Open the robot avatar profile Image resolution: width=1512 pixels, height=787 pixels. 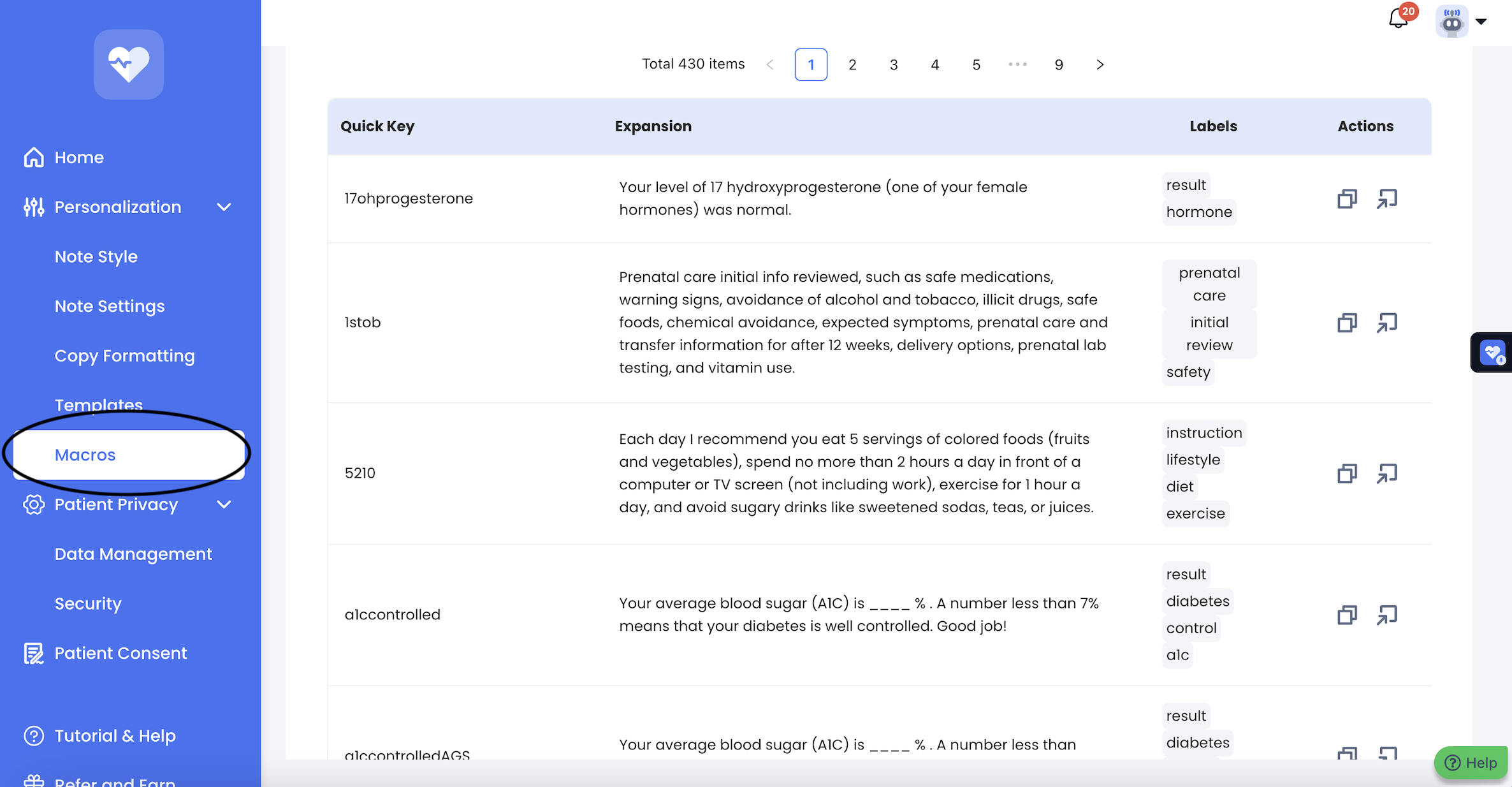(x=1451, y=22)
